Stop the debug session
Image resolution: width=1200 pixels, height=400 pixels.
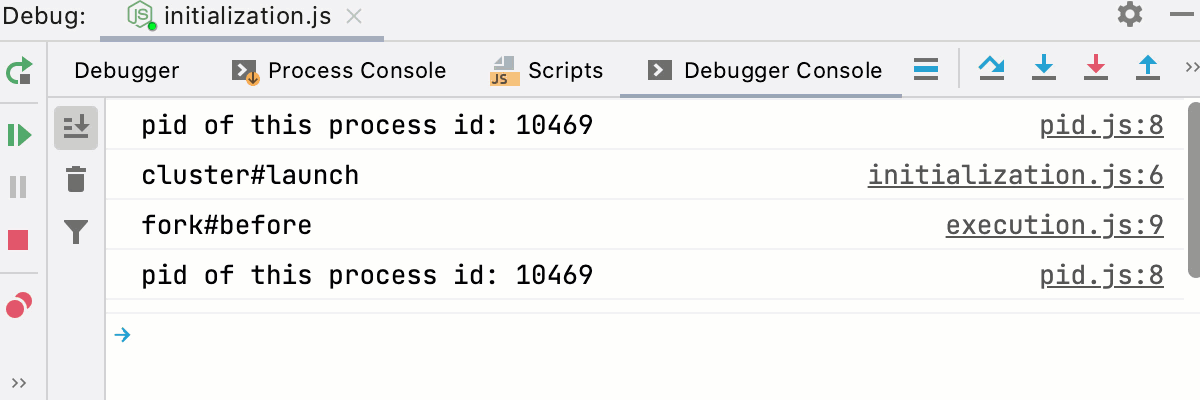(19, 240)
